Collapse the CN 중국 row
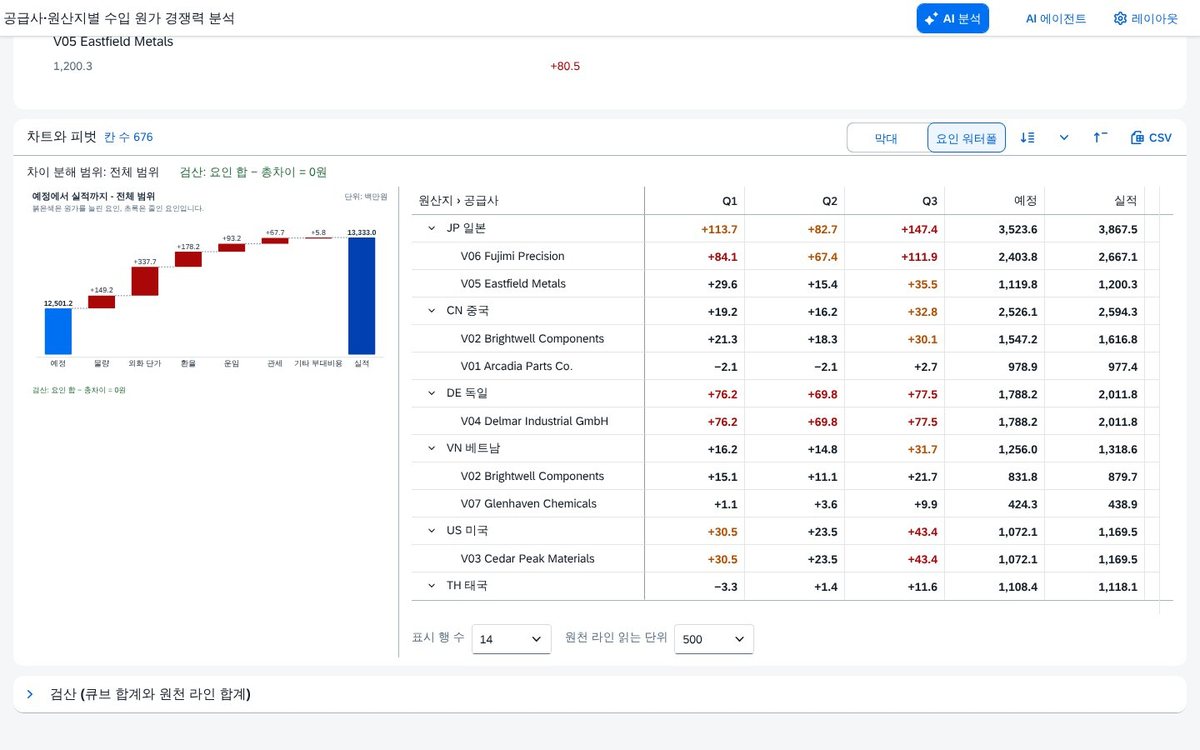Viewport: 1200px width, 750px height. 432,311
